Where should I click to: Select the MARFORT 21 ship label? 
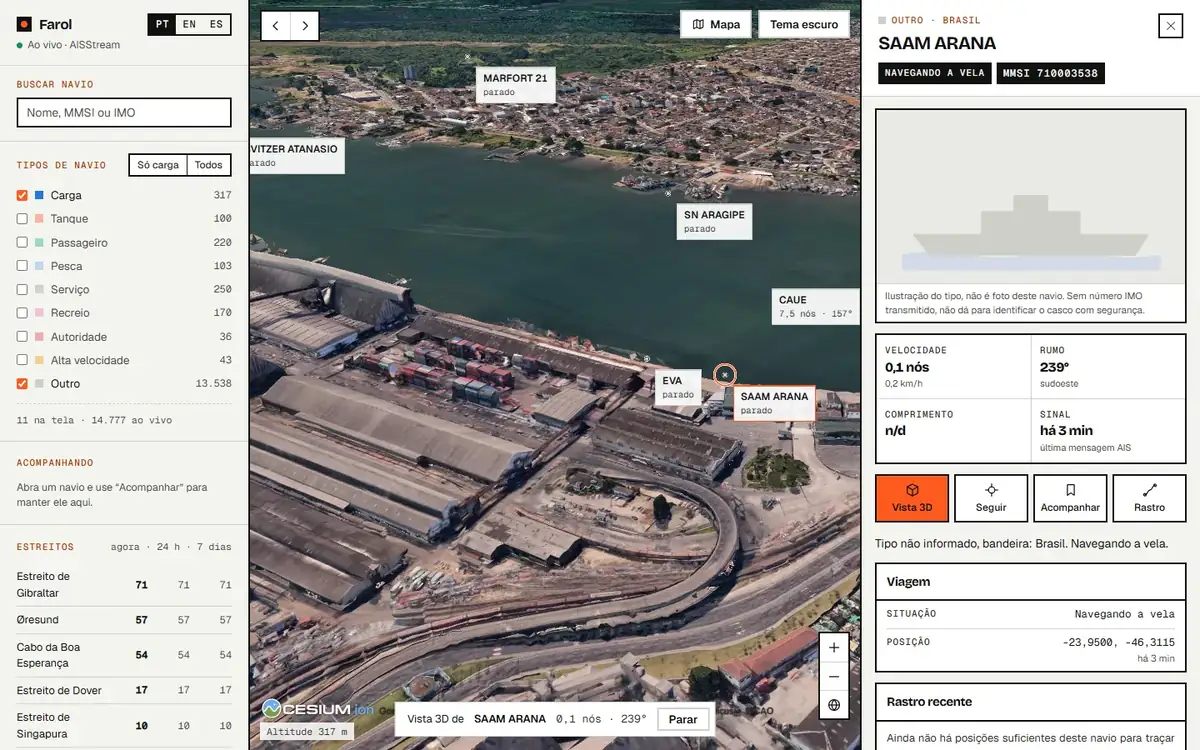pos(515,84)
